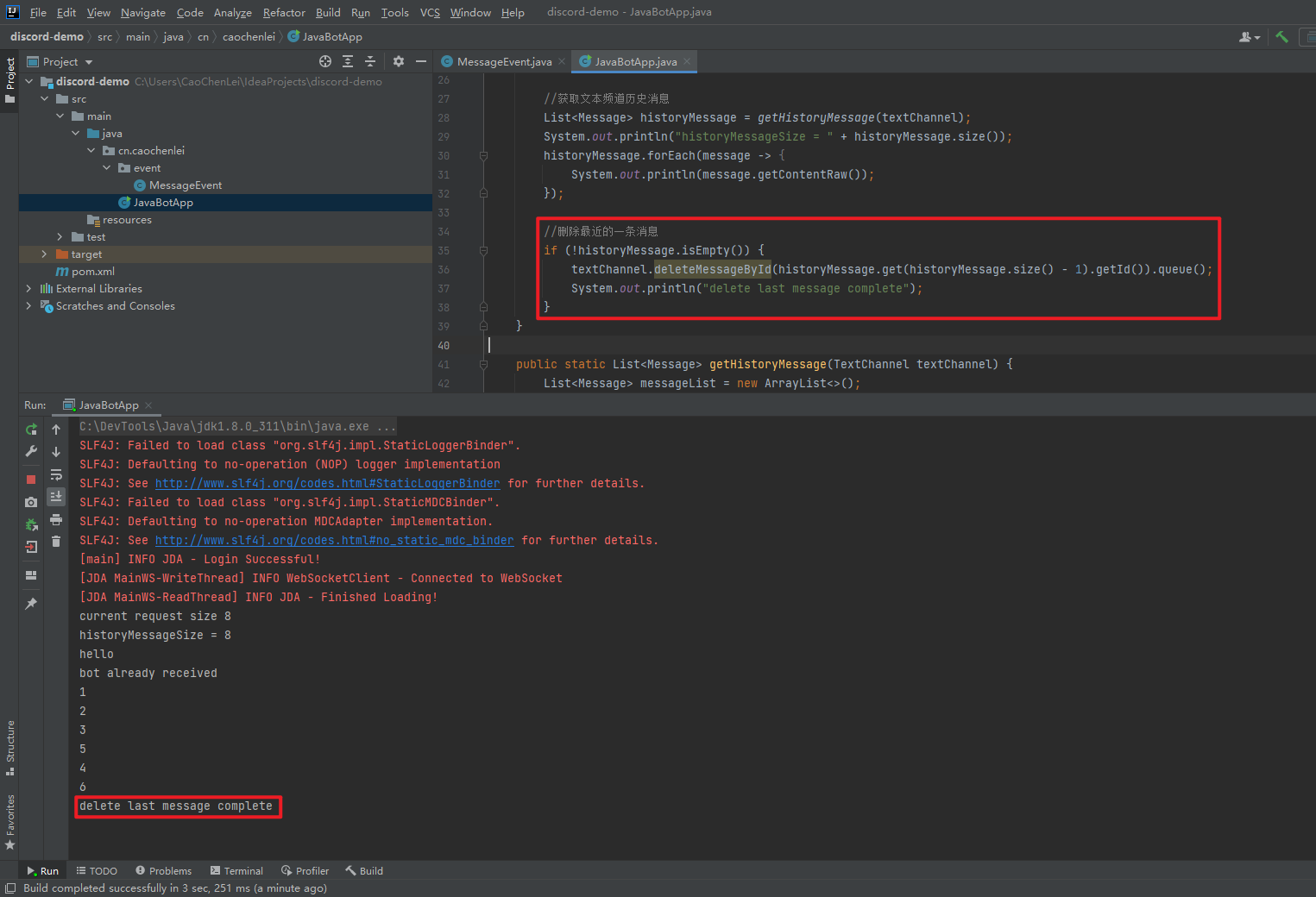The height and width of the screenshot is (897, 1316).
Task: Expand Scratches and Consoles
Action: 29,306
